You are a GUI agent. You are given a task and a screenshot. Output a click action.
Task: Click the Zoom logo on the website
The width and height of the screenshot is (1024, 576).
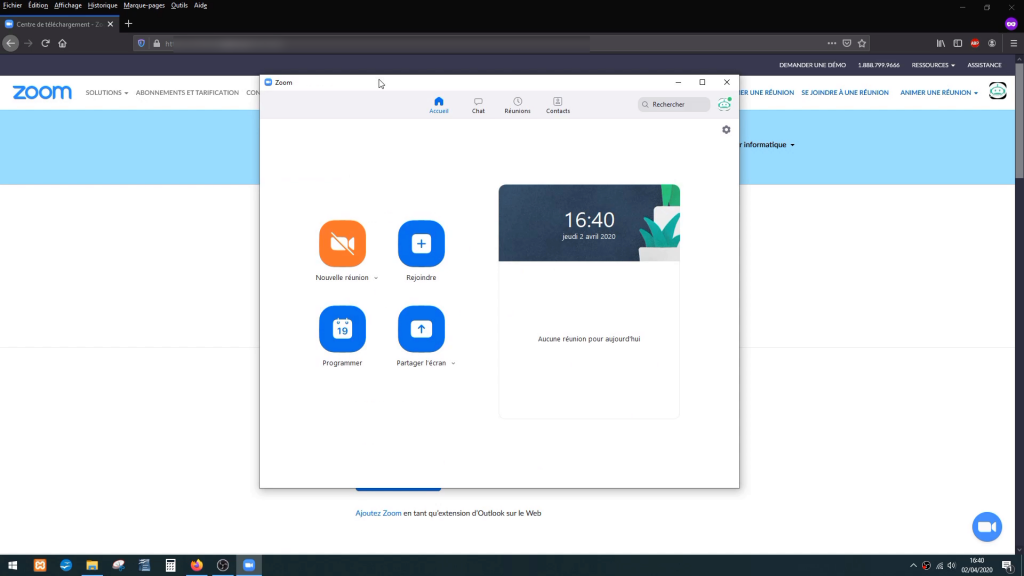click(42, 92)
